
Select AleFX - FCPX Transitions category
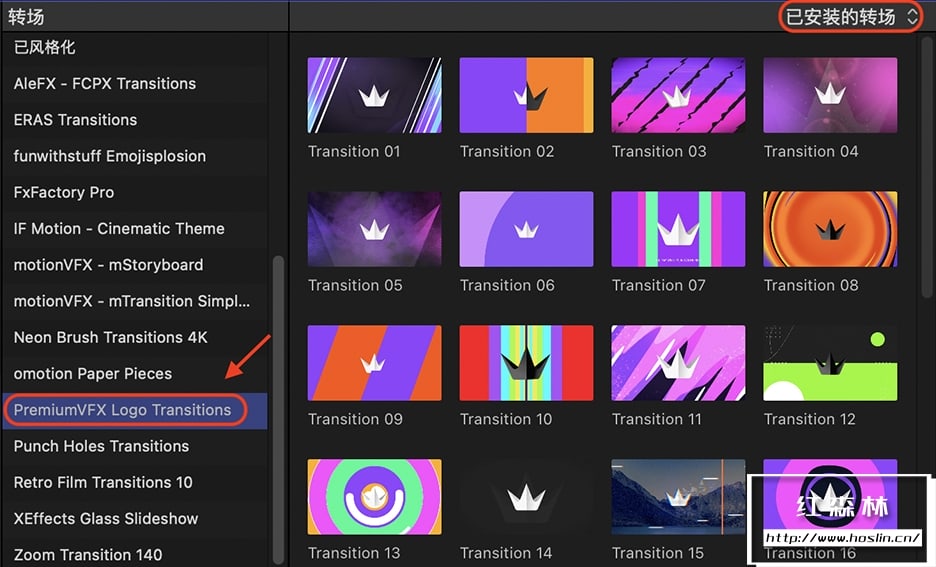coord(135,84)
